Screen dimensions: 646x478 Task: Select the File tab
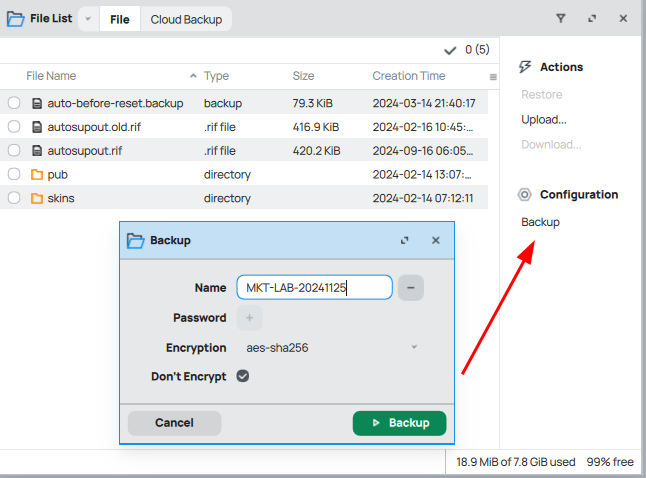[119, 19]
